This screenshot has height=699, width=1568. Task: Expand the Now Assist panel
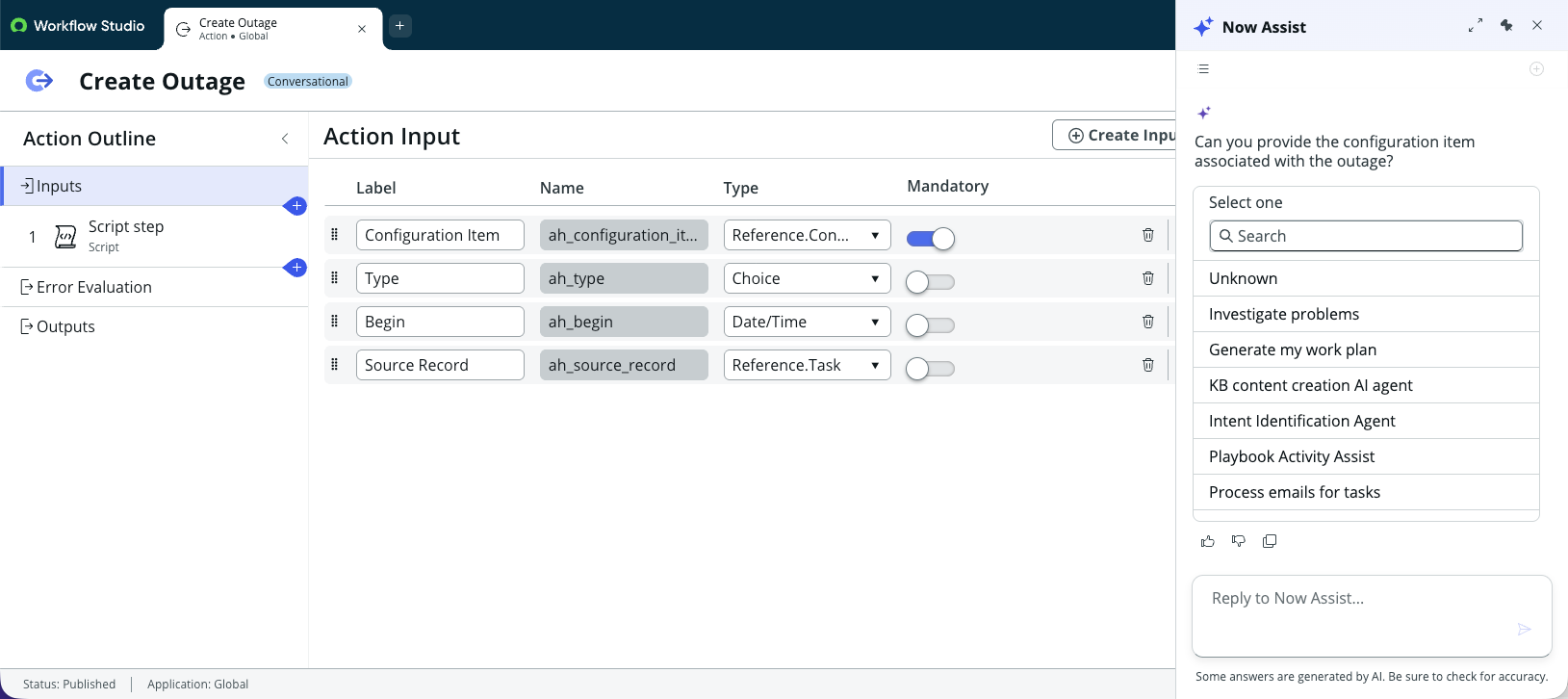click(1476, 26)
